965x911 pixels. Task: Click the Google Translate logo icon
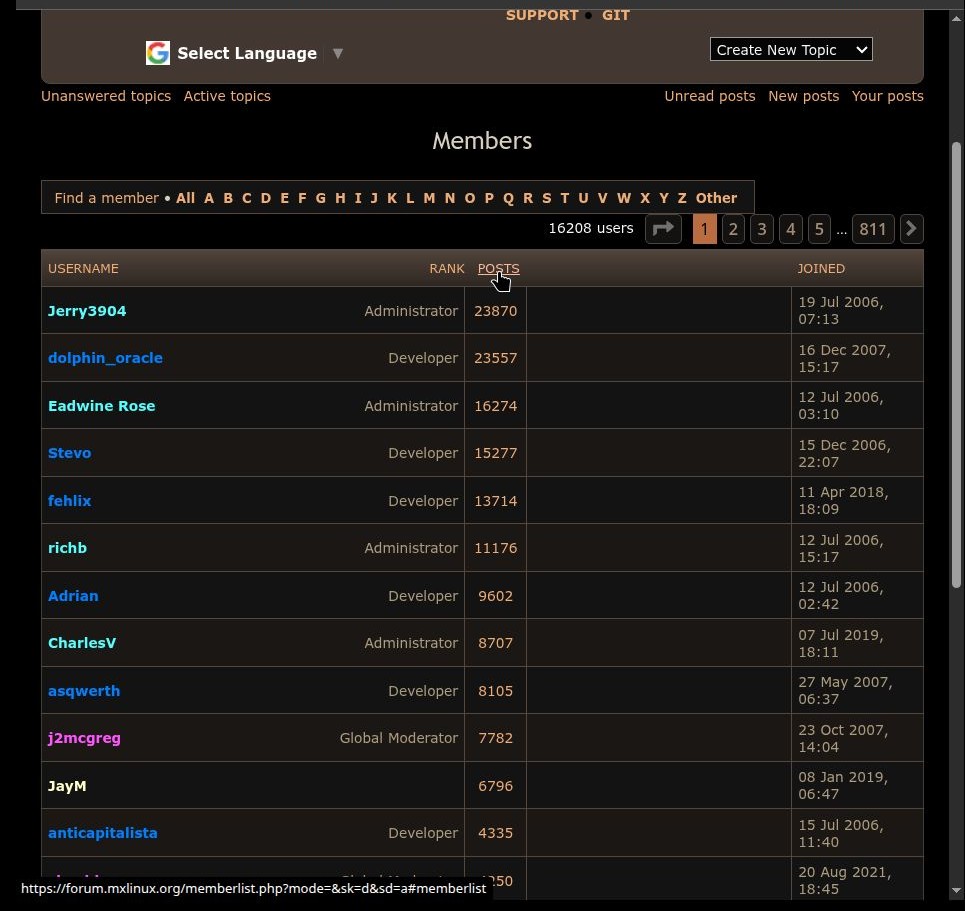[158, 53]
